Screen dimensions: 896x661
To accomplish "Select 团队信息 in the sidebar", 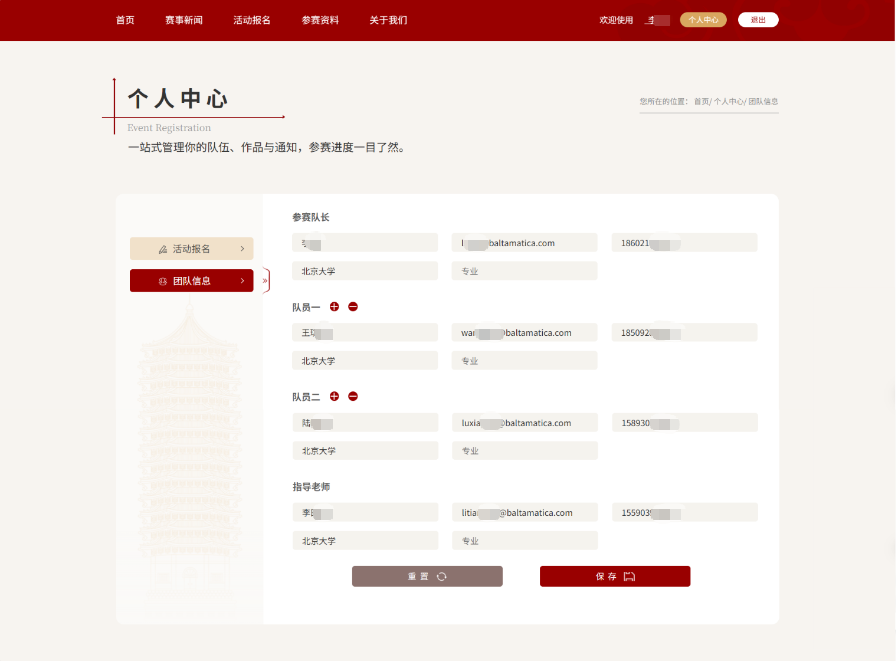I will pos(191,281).
